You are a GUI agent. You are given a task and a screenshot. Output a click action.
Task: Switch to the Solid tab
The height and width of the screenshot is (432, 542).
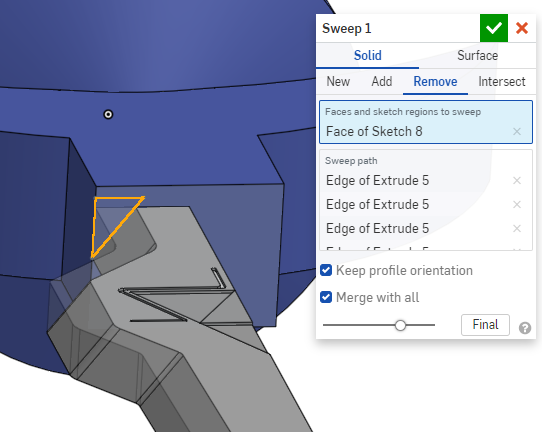tap(367, 55)
